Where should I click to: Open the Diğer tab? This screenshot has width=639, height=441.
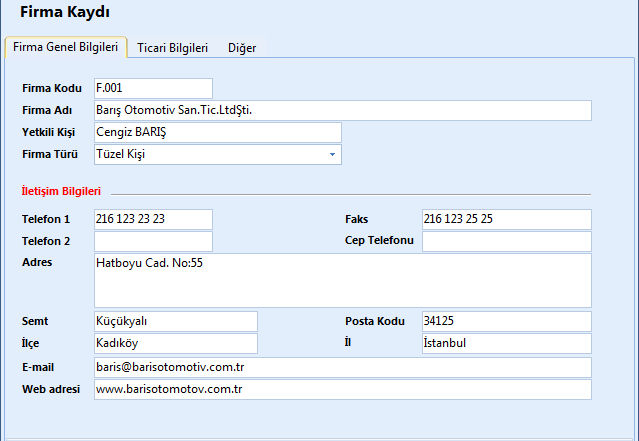tap(241, 48)
